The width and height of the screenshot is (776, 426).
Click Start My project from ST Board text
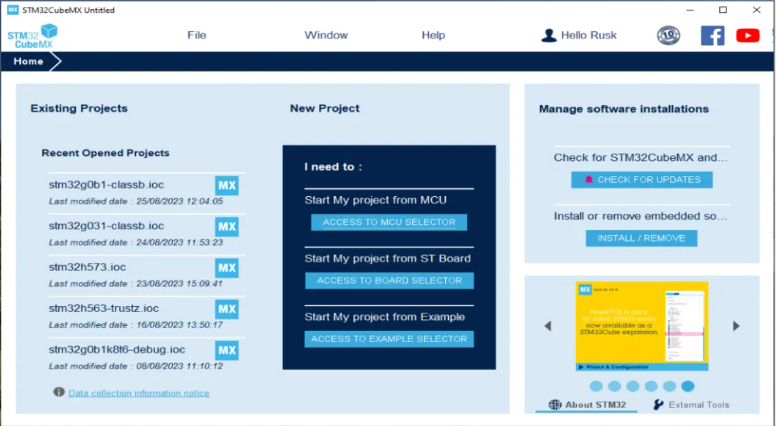[388, 258]
